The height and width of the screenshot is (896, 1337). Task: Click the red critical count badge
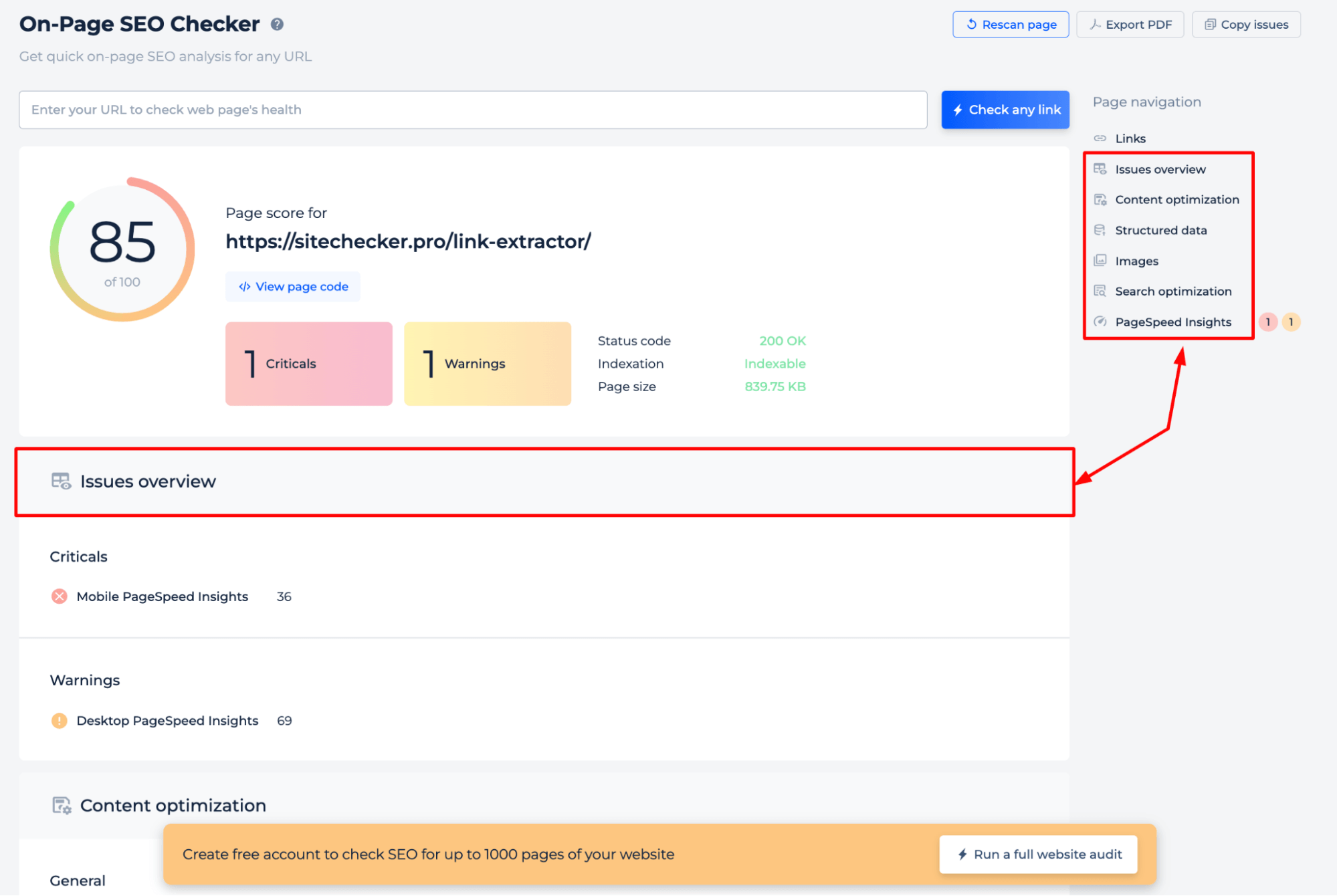pos(1267,322)
